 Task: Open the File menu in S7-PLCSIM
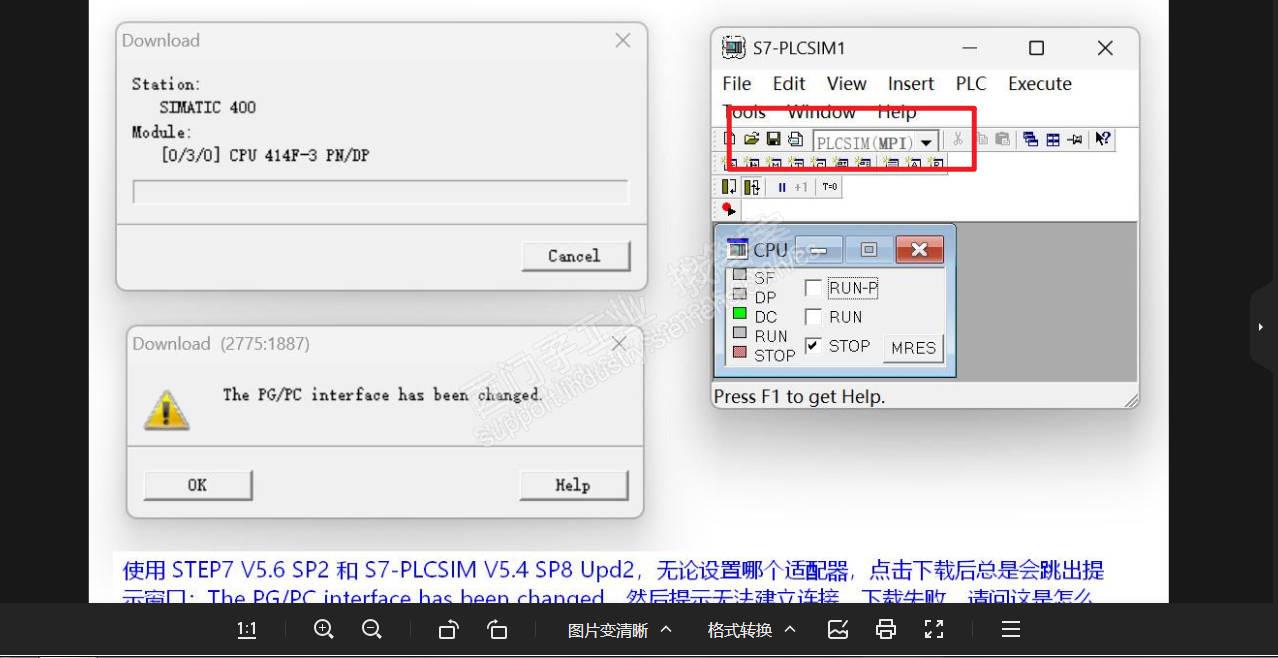737,84
